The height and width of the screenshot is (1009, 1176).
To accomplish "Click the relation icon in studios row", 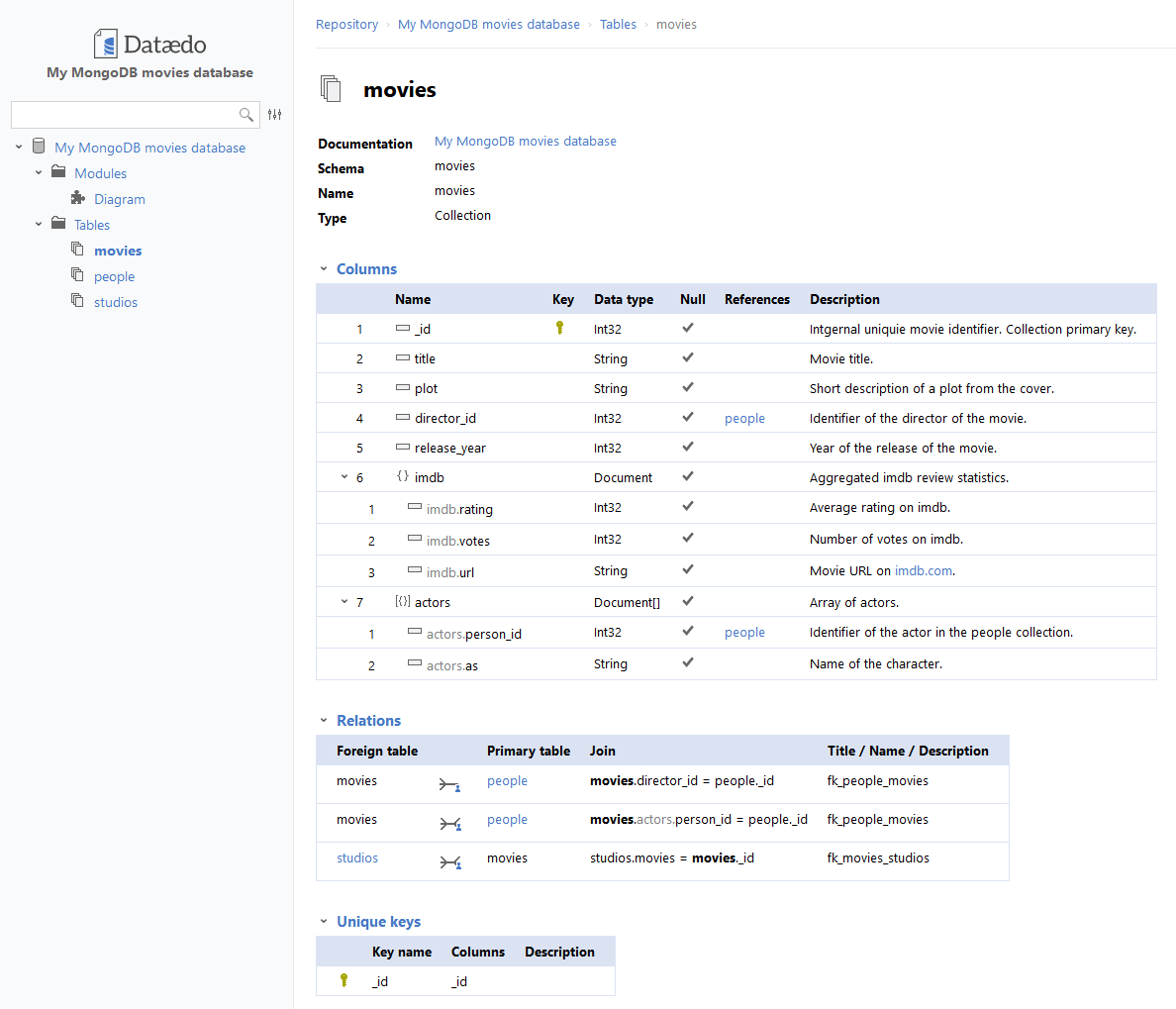I will 450,862.
